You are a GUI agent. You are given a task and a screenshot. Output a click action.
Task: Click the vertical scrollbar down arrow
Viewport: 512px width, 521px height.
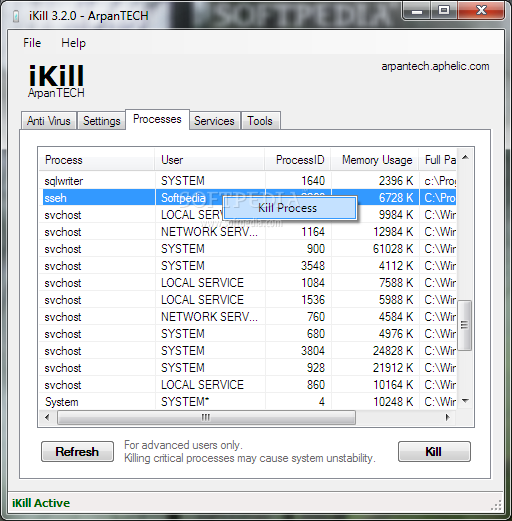[465, 401]
